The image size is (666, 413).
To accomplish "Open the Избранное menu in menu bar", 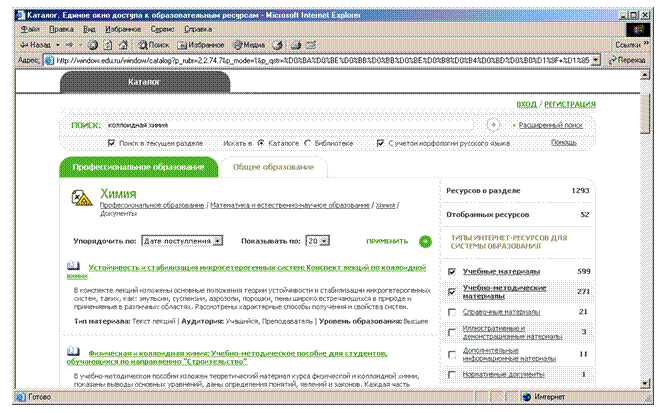I will coord(123,29).
